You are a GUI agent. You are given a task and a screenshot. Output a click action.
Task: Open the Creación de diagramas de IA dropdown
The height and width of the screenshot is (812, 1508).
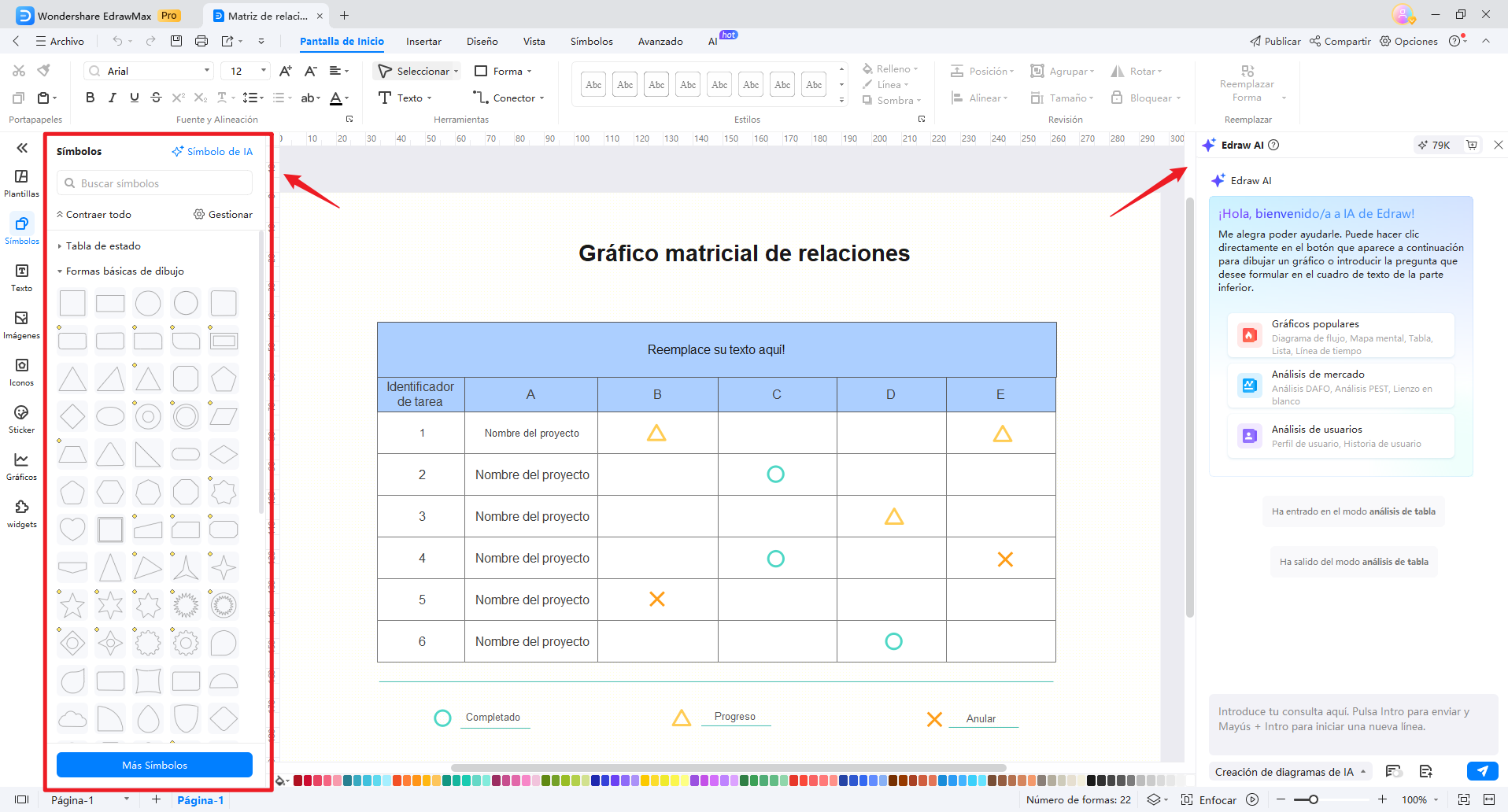[x=1289, y=771]
